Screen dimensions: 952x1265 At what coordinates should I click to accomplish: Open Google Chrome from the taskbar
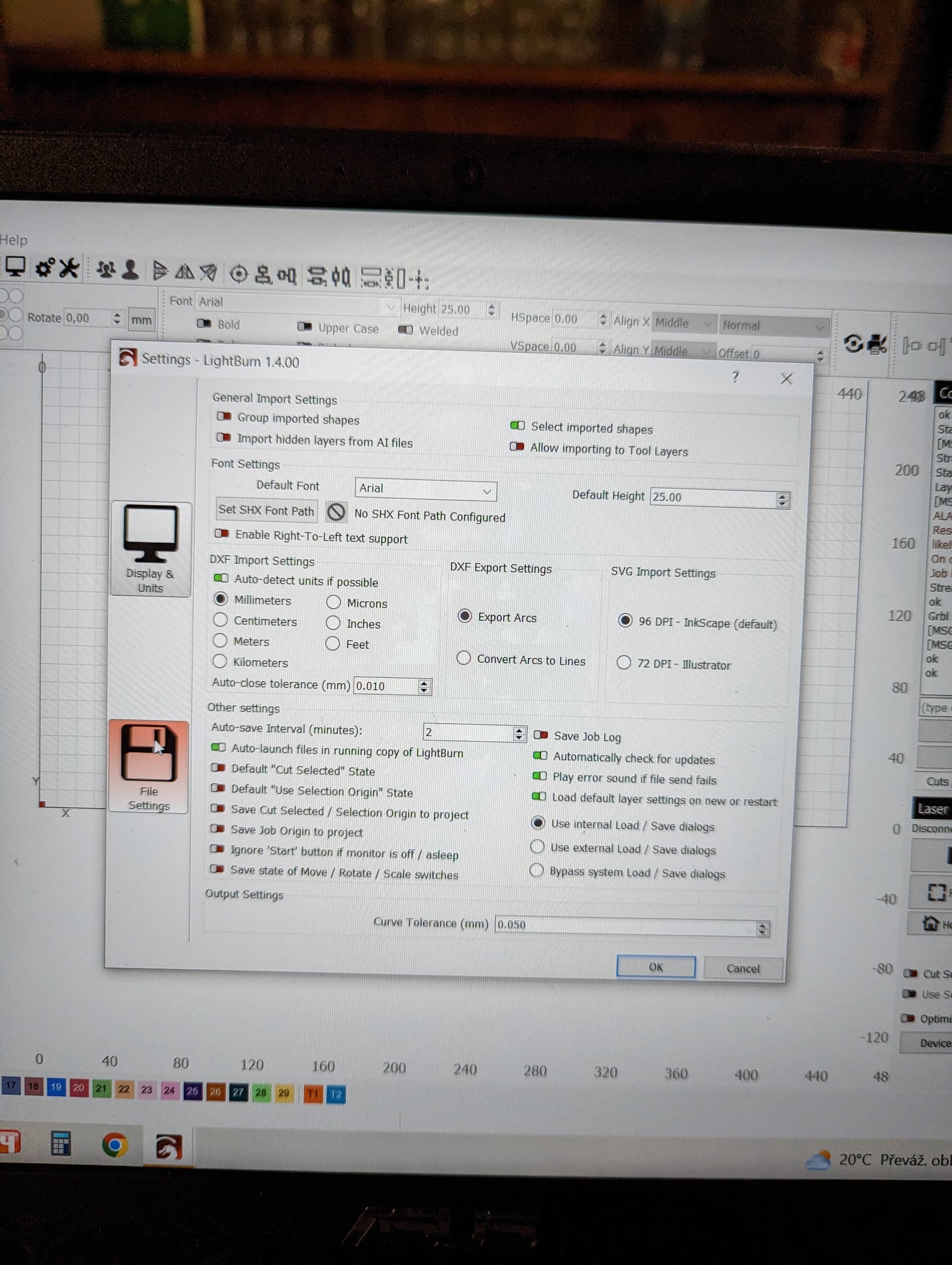click(x=115, y=1145)
